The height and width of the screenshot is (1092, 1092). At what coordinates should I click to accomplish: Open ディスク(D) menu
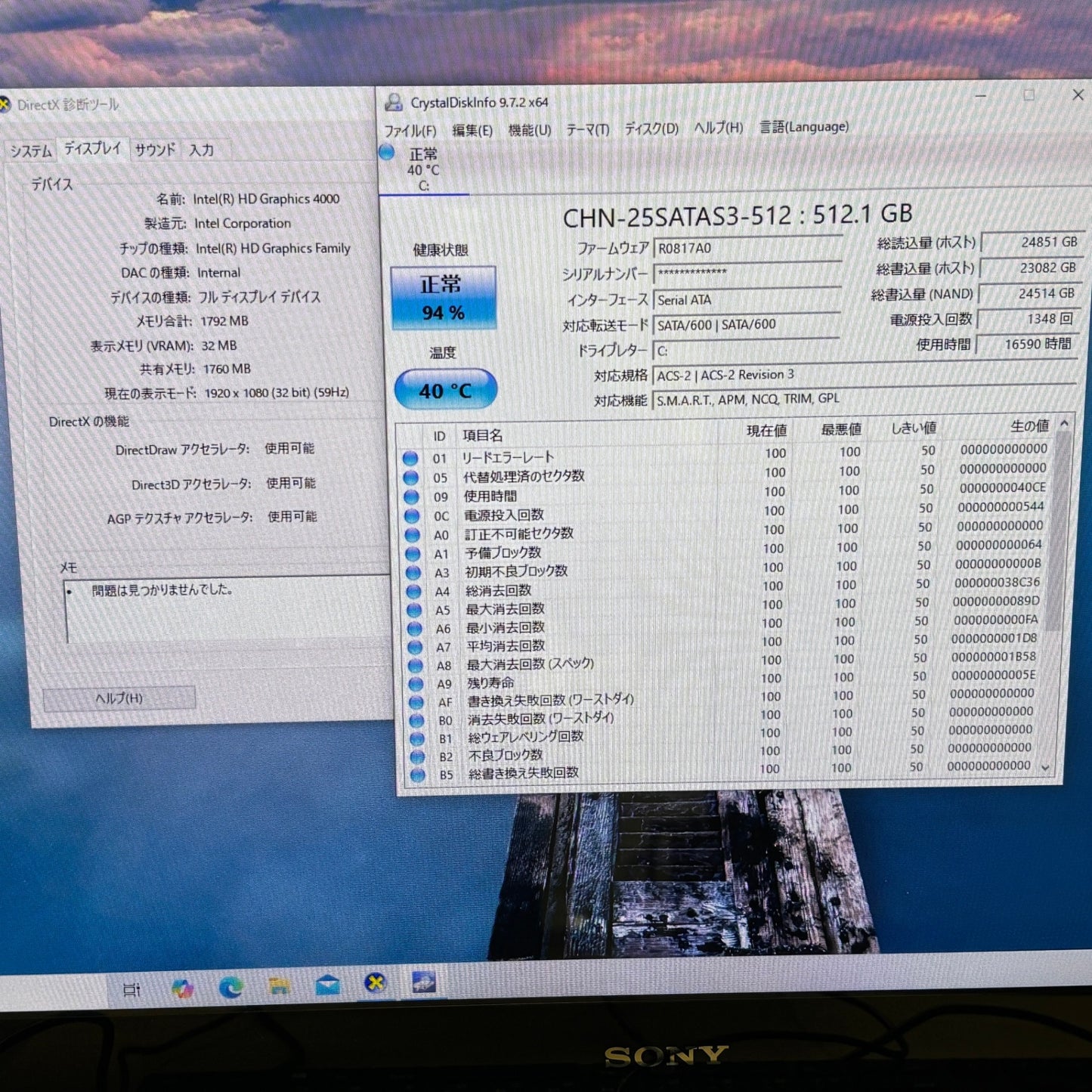[651, 129]
